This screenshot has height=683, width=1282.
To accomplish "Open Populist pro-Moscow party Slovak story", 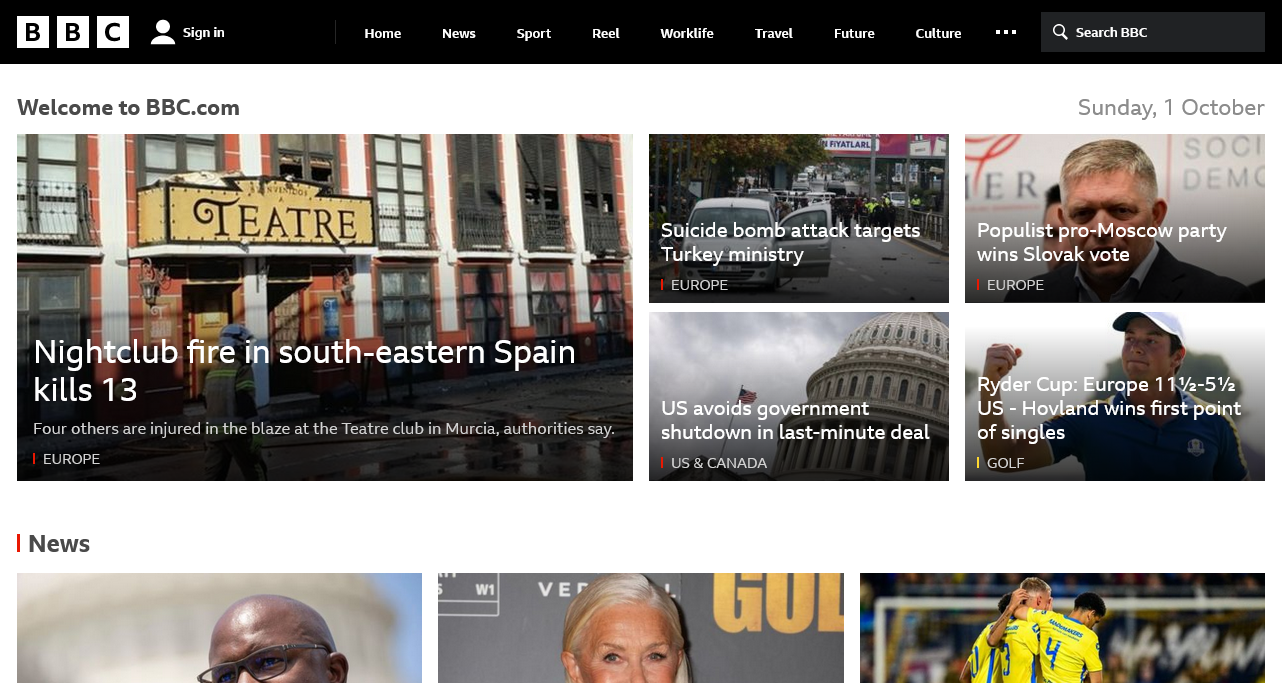I will click(x=1101, y=242).
